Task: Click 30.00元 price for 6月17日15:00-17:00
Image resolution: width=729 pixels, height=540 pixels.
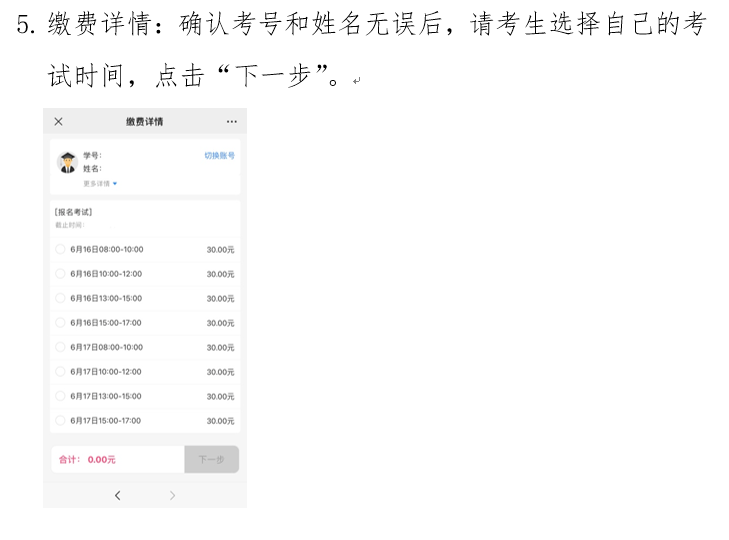Action: point(220,421)
